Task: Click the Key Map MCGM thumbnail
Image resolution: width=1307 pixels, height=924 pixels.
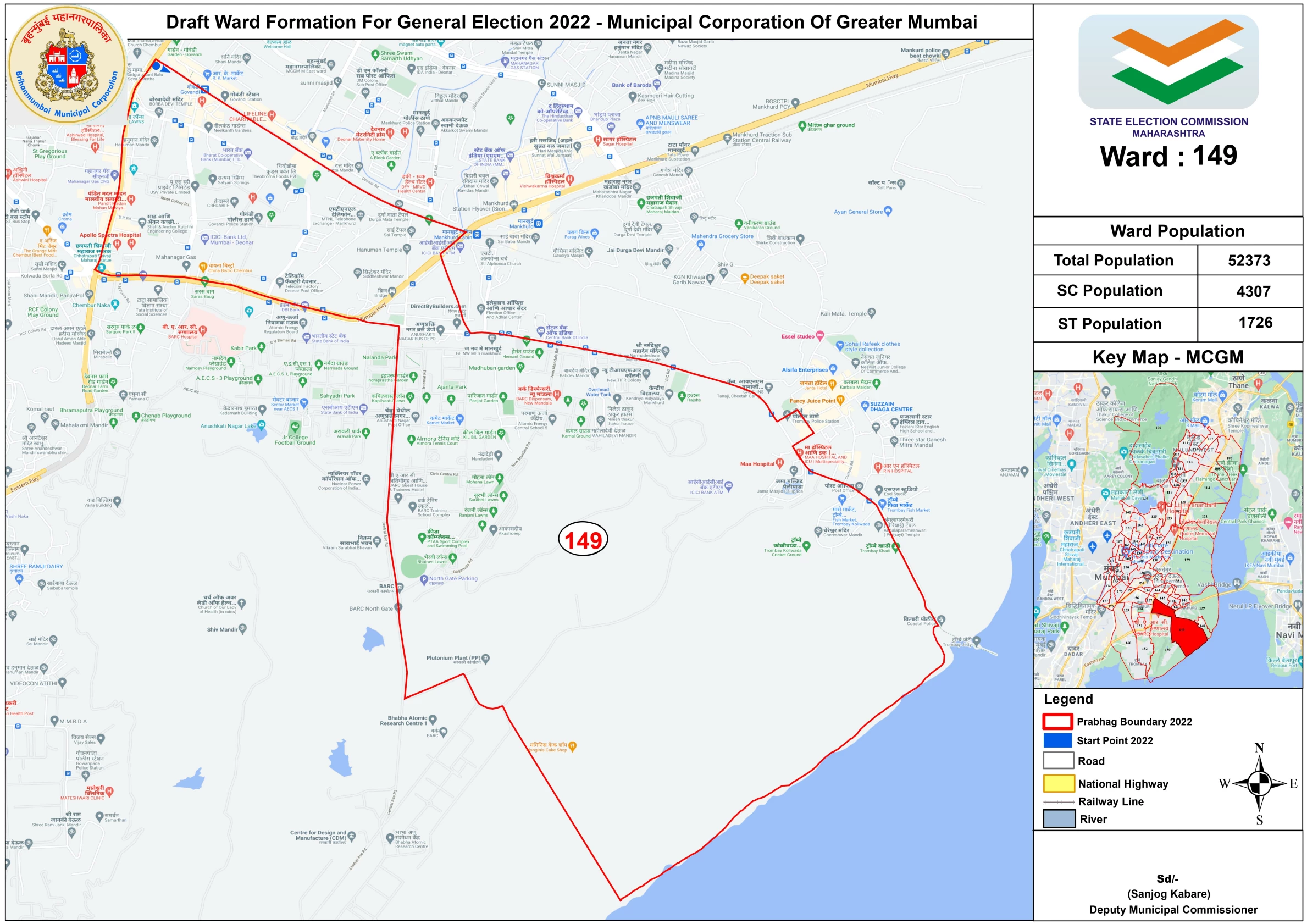Action: point(1167,529)
